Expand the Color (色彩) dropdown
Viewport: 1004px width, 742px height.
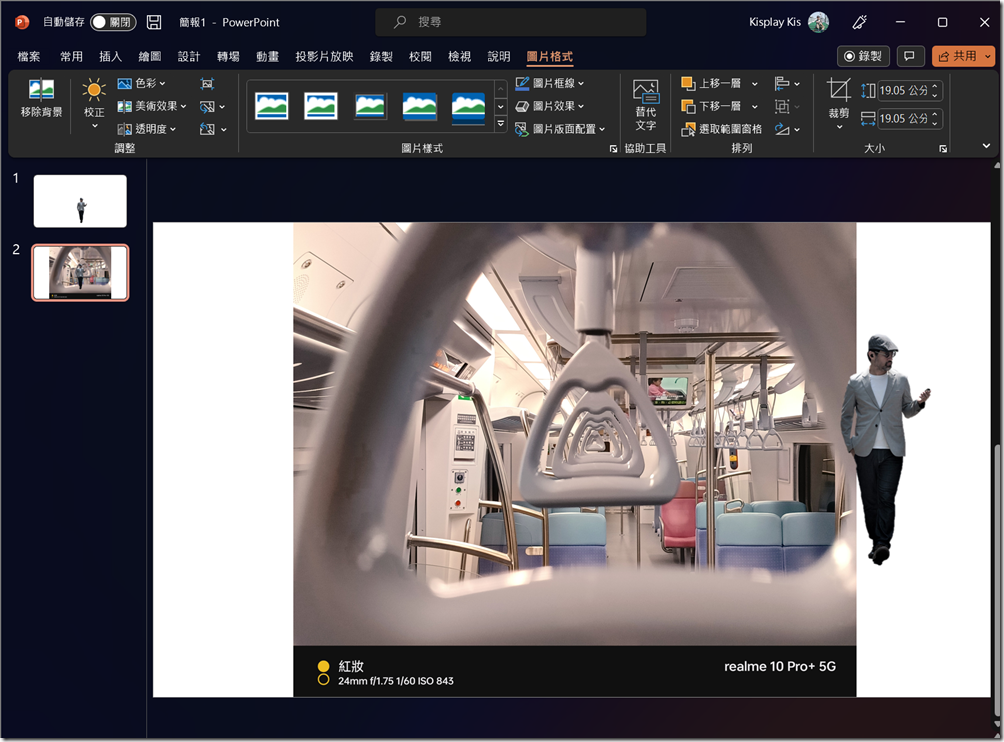[x=142, y=84]
